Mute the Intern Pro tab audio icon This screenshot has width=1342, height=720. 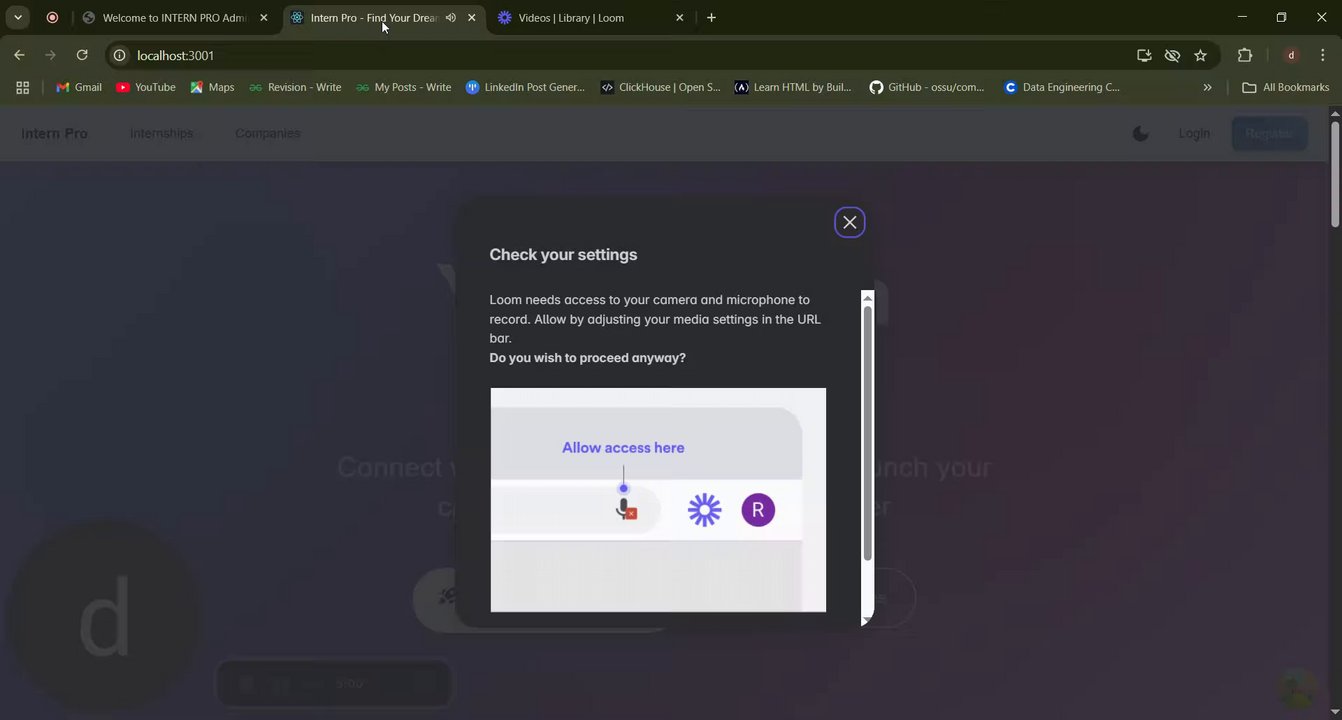click(x=451, y=18)
